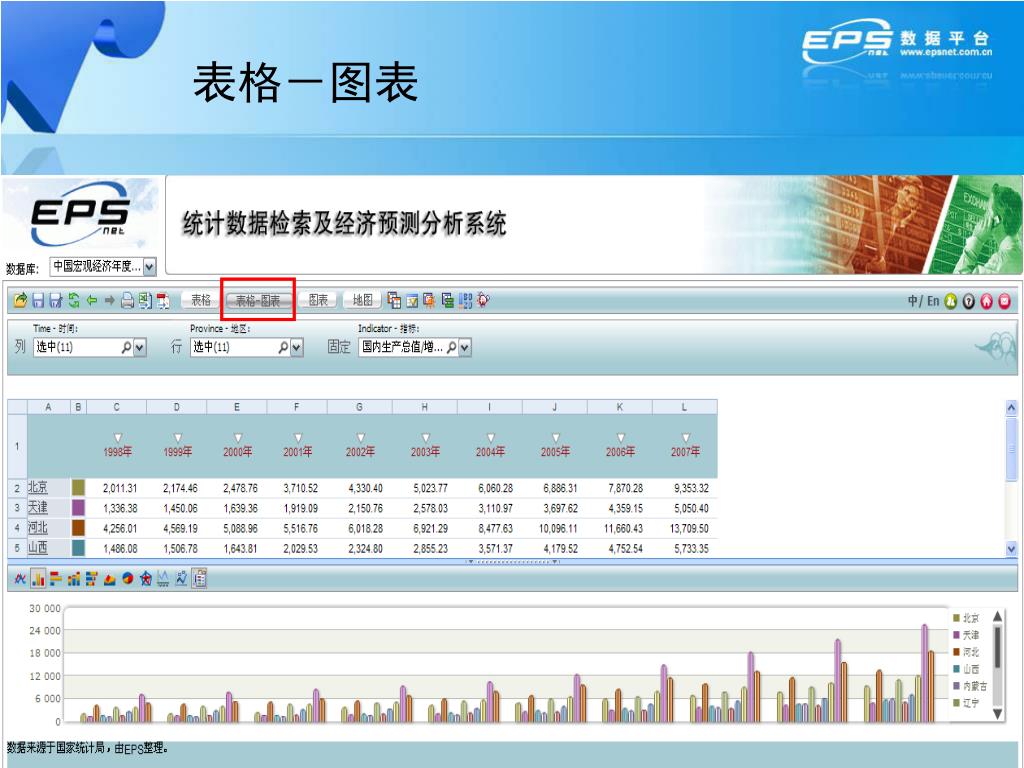
Task: Click the 北京 olive color swatch in table
Action: 78,487
